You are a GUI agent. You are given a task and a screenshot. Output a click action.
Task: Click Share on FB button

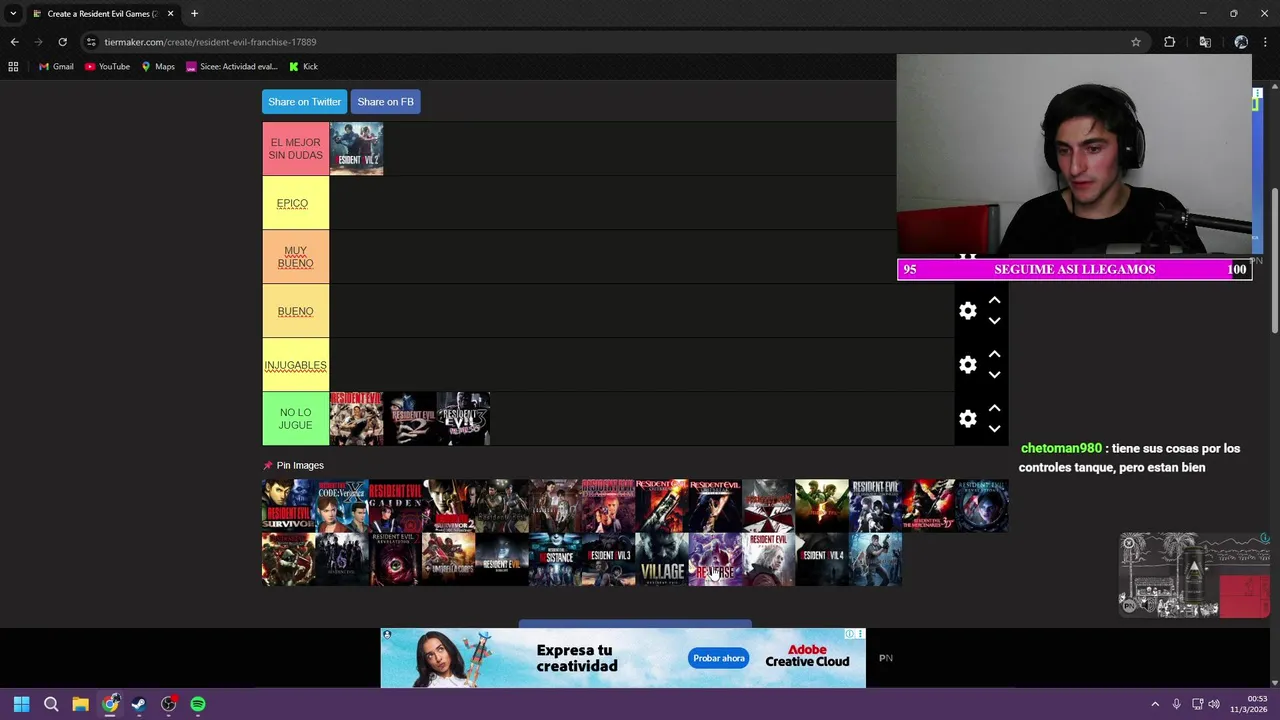pos(385,102)
